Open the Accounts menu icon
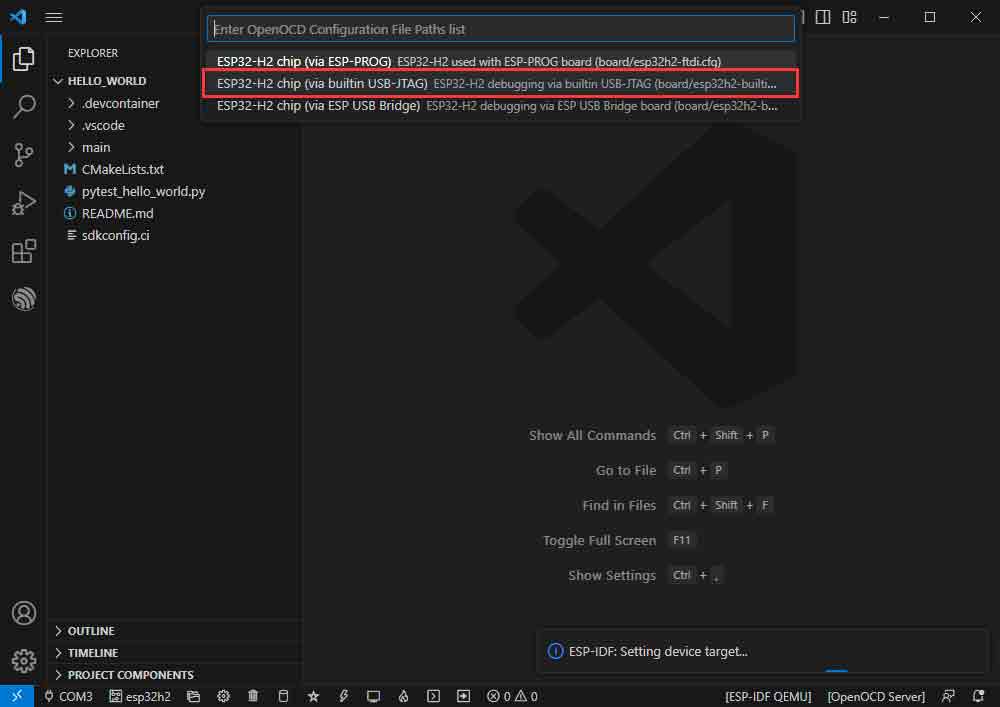This screenshot has width=1000, height=707. pos(24,613)
